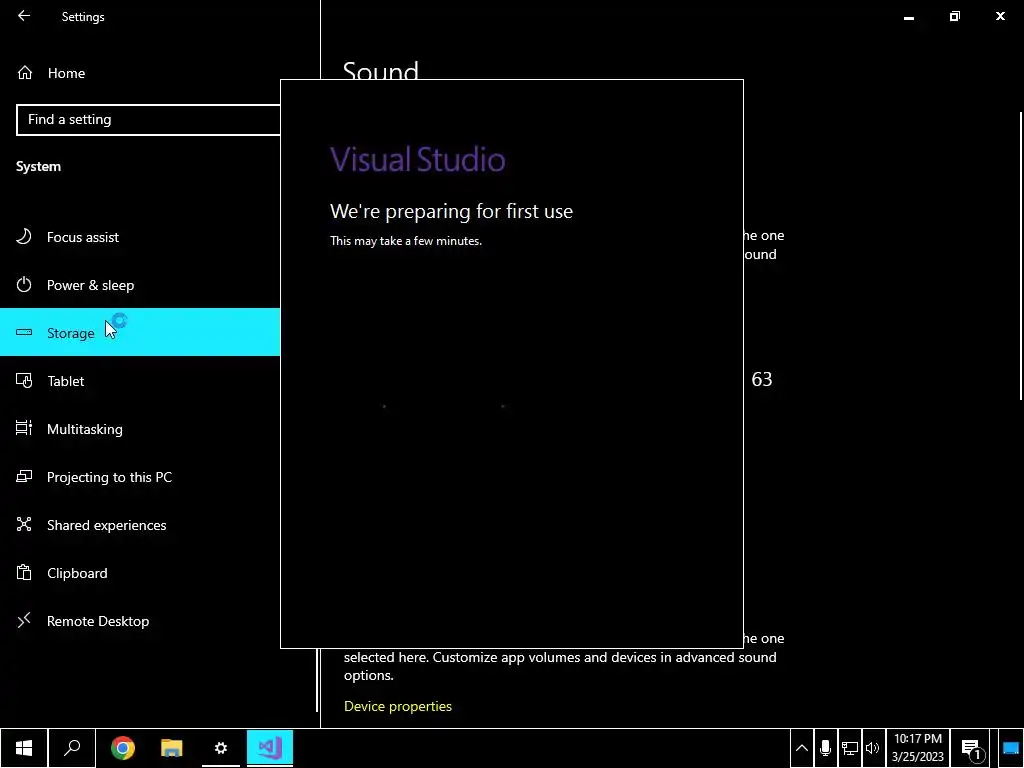The height and width of the screenshot is (768, 1024).
Task: Click the Tablet icon in sidebar
Action: [24, 381]
